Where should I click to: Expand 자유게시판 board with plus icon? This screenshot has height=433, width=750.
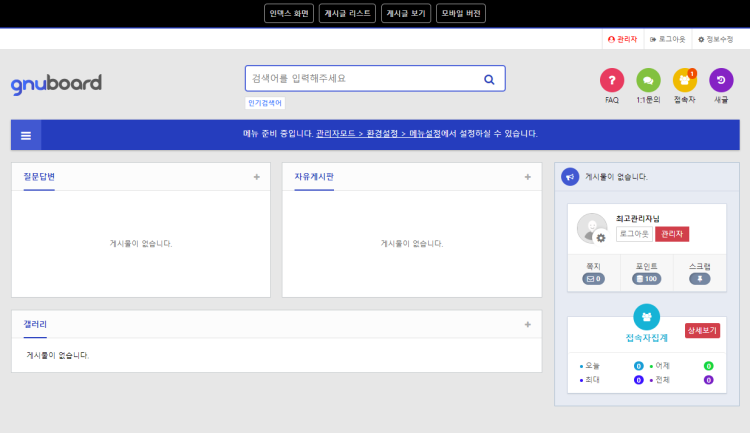click(x=528, y=177)
